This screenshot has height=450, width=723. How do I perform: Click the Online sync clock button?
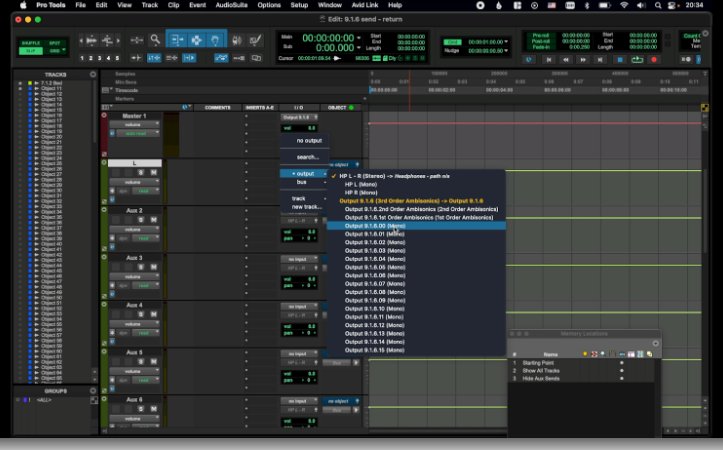[x=529, y=59]
